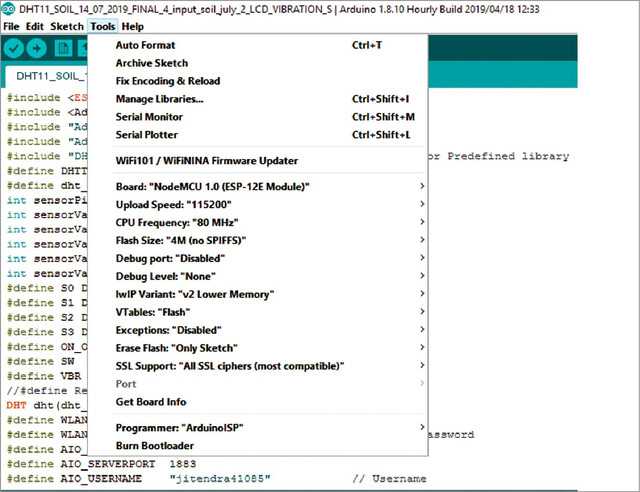The height and width of the screenshot is (492, 640).
Task: Click the Arduino logo in title bar
Action: coord(8,9)
